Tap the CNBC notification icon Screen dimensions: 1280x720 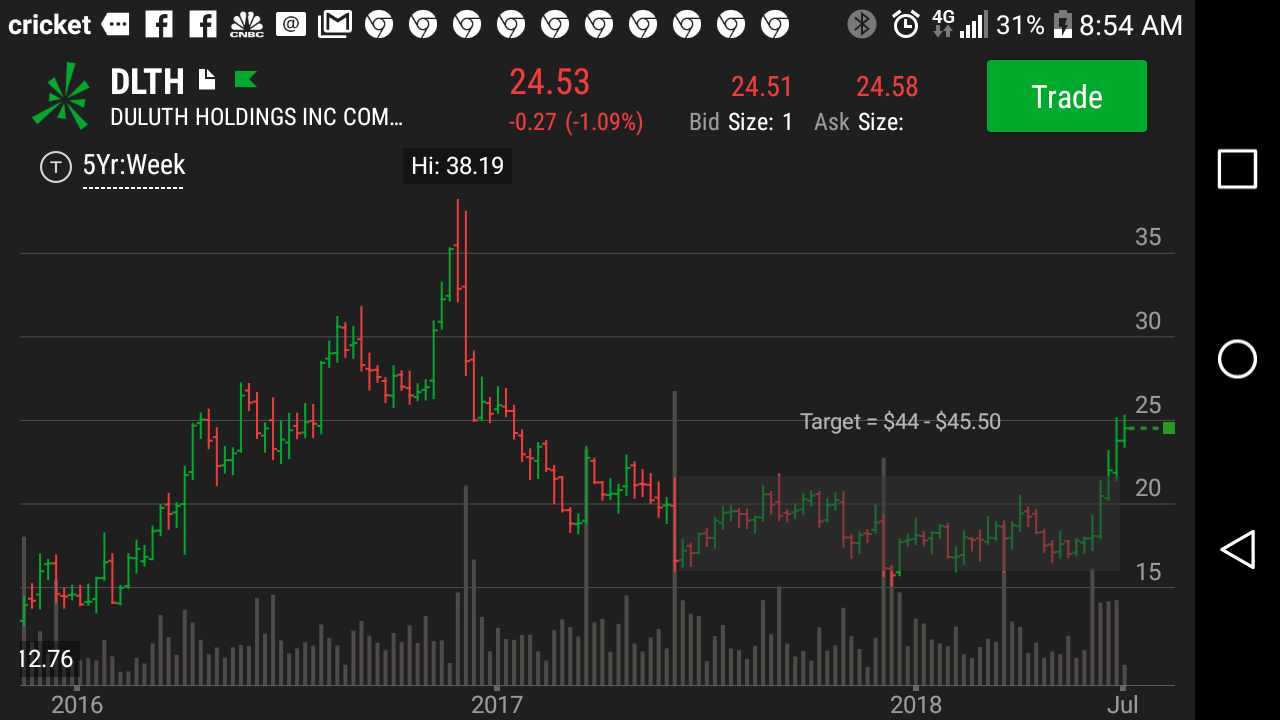246,25
